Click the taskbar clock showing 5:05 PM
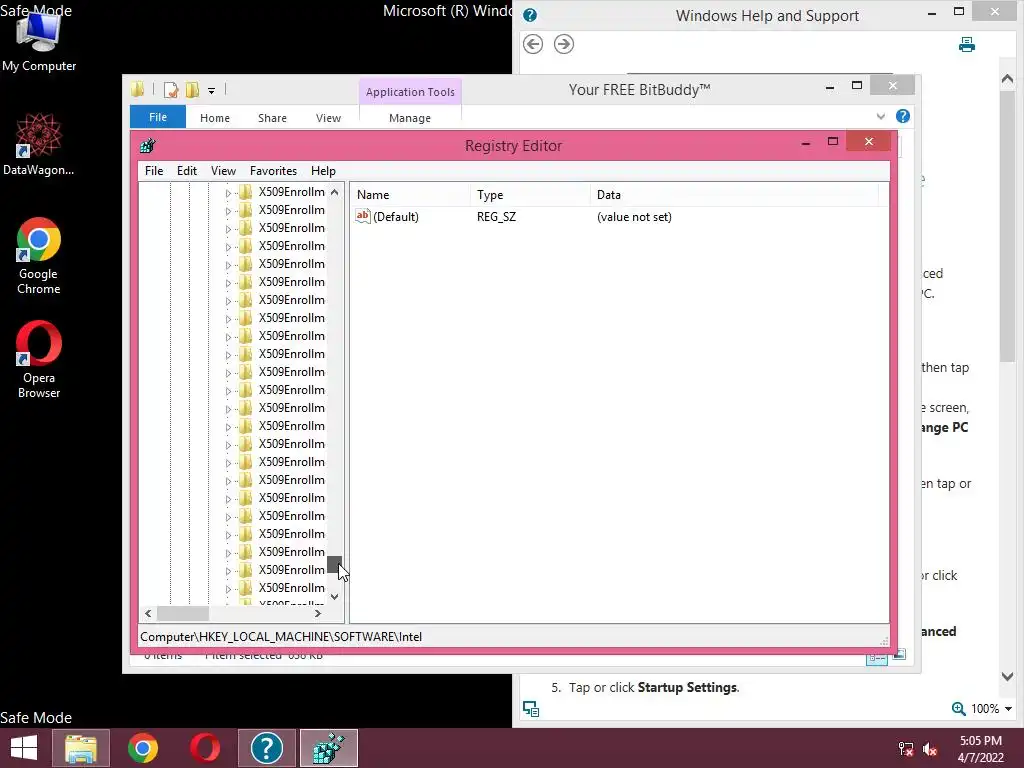The image size is (1024, 768). (981, 749)
